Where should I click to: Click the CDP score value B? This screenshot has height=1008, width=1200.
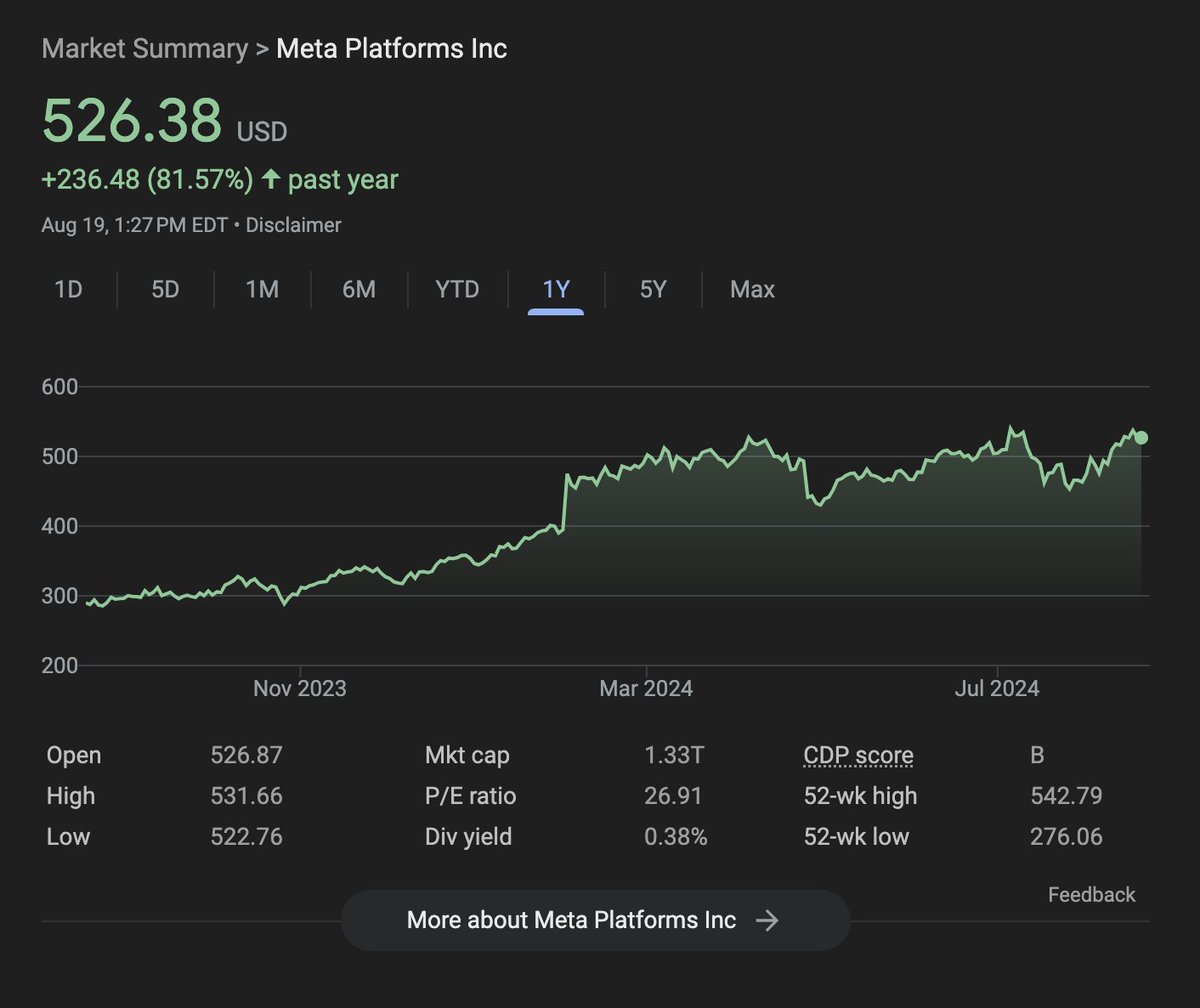tap(1037, 755)
